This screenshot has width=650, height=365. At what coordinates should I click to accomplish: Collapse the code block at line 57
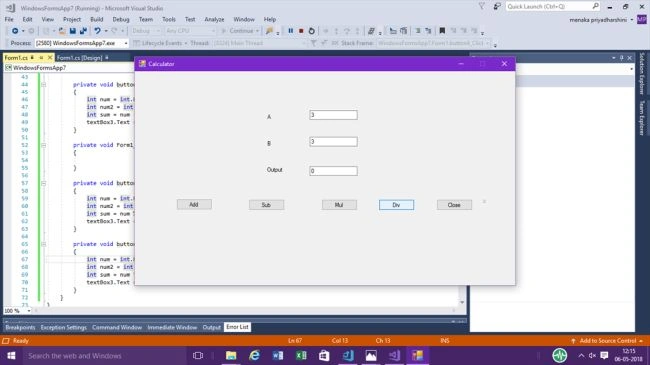coord(44,183)
